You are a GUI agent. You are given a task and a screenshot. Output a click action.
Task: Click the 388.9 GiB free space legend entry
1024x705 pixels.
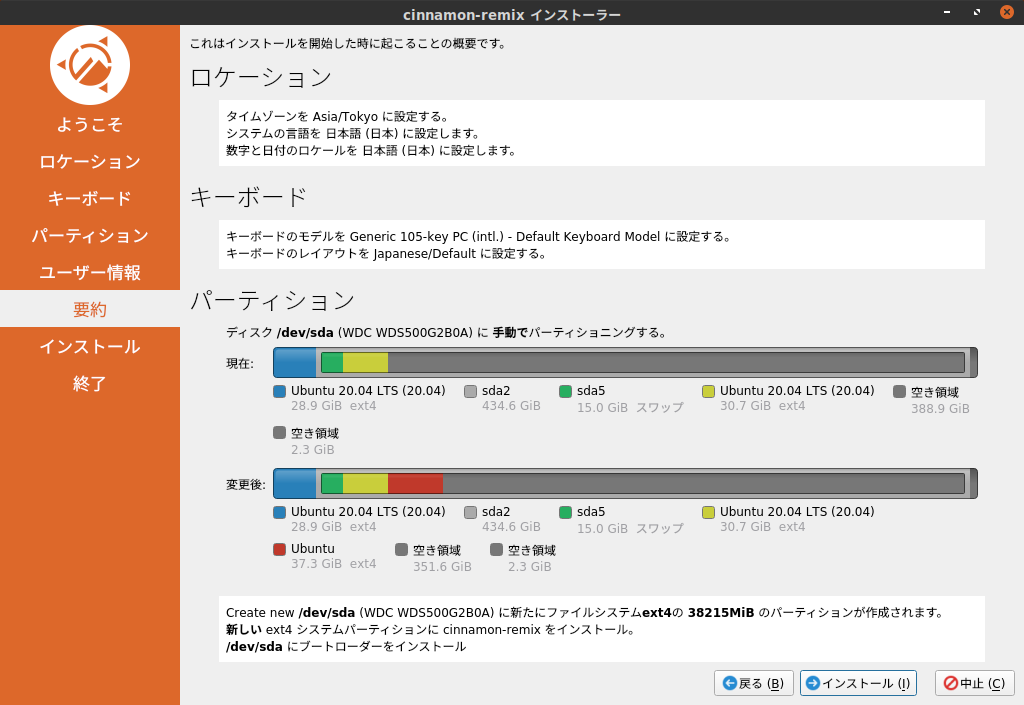pos(932,400)
